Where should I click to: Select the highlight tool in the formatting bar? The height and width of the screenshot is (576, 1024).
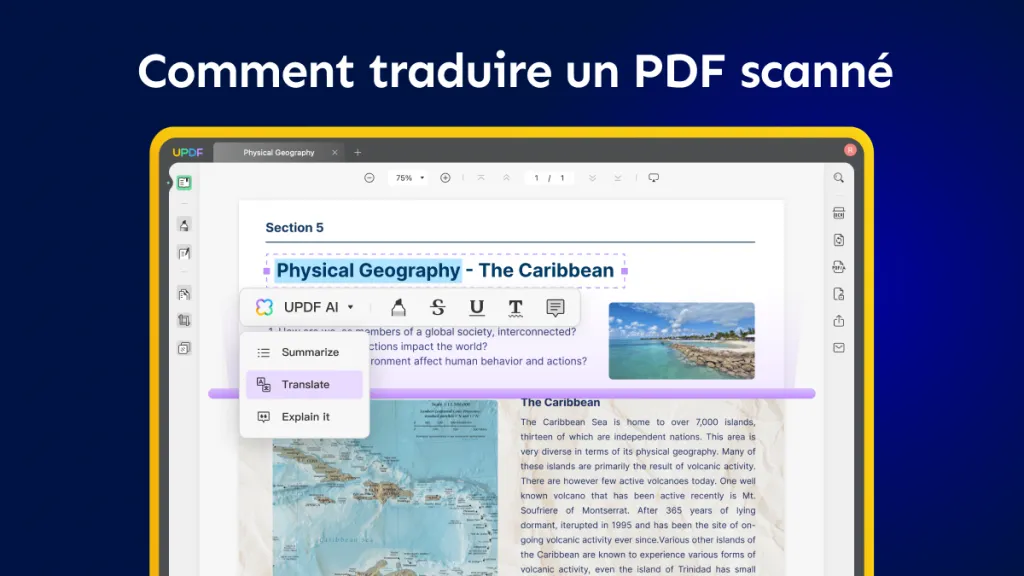(x=398, y=307)
